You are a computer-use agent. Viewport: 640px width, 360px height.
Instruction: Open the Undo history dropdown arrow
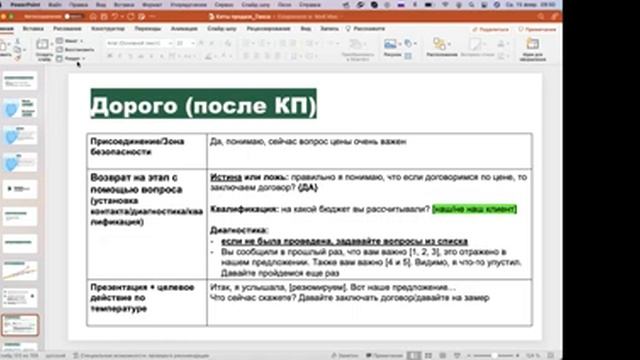[x=122, y=17]
